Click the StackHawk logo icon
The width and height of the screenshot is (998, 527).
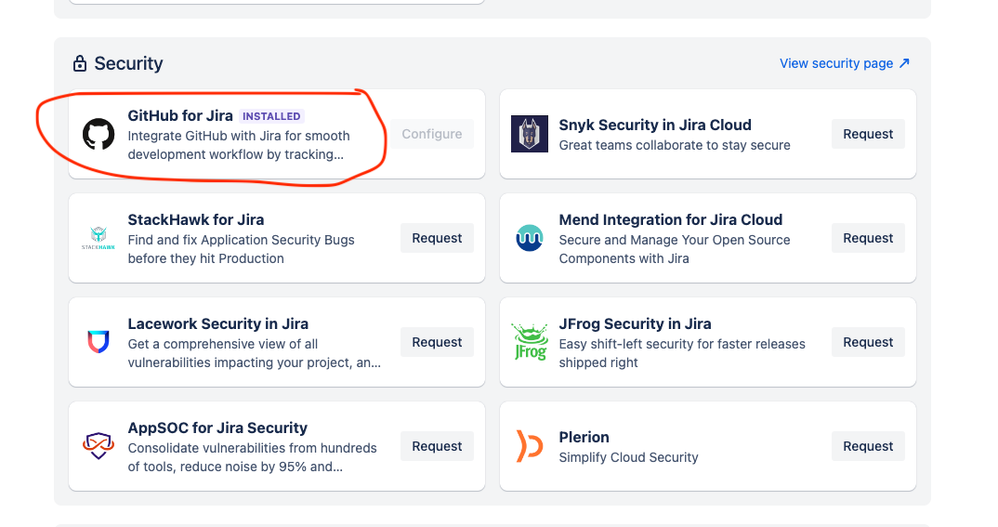pos(99,238)
